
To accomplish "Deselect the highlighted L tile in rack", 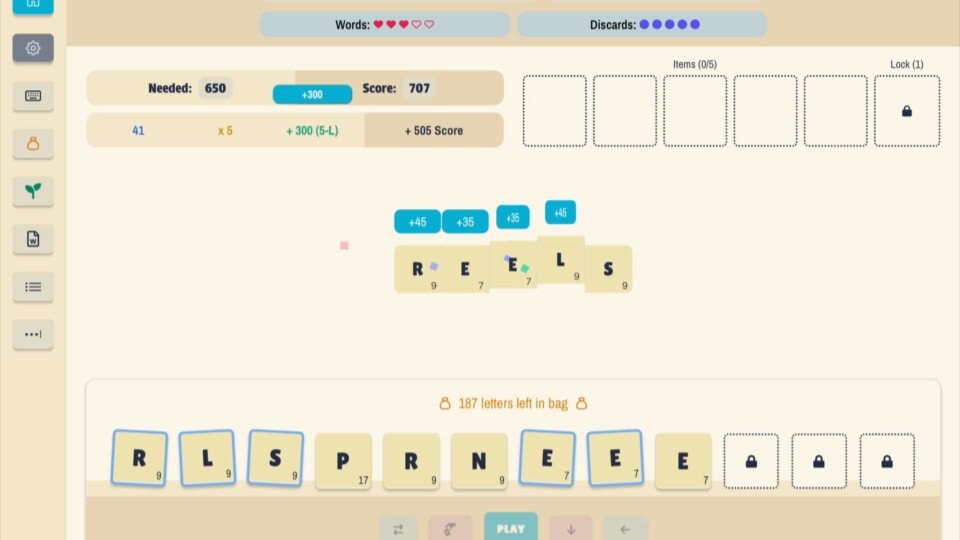I will click(207, 458).
